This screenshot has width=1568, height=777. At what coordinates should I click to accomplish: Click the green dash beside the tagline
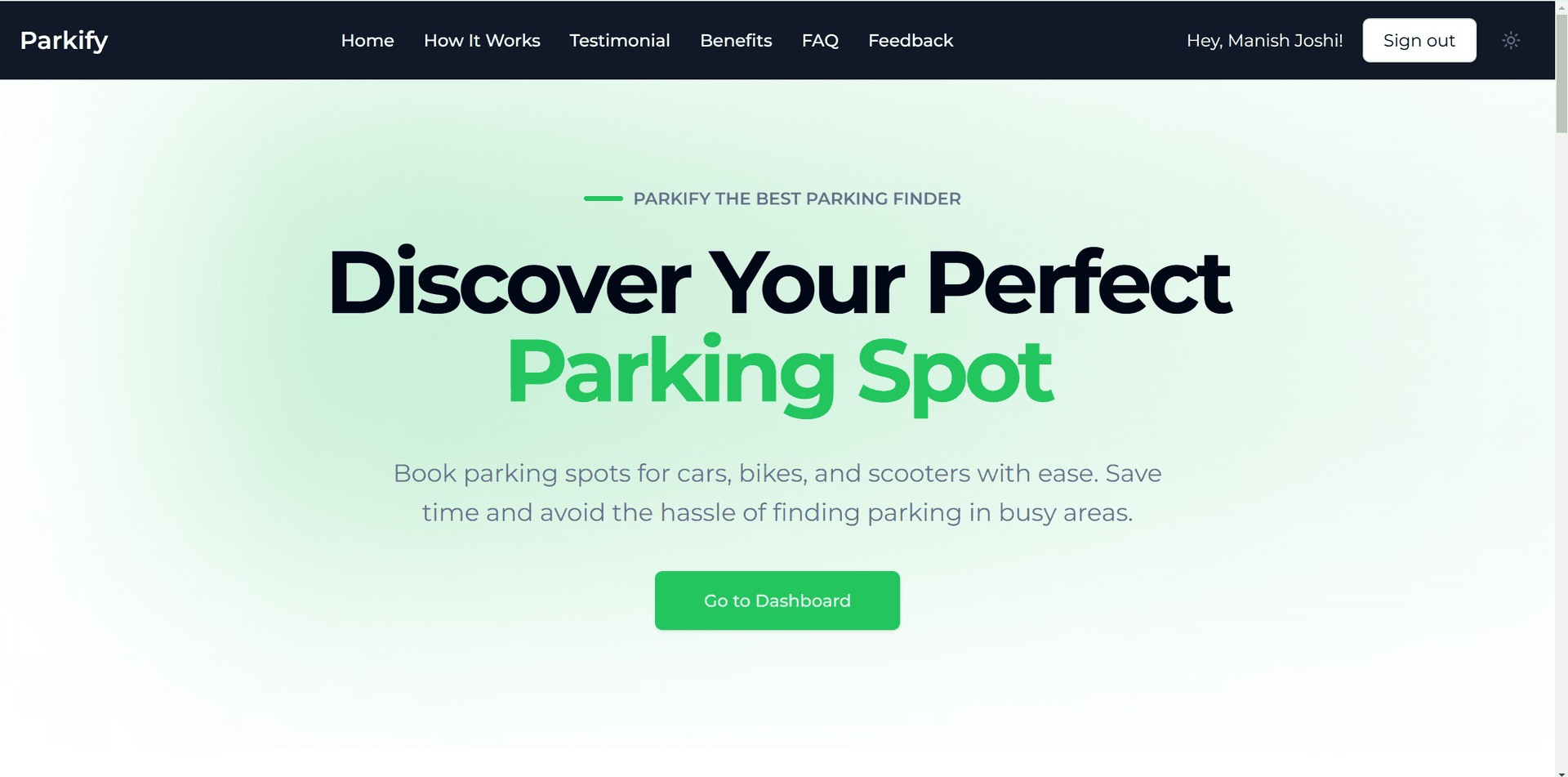(x=604, y=199)
